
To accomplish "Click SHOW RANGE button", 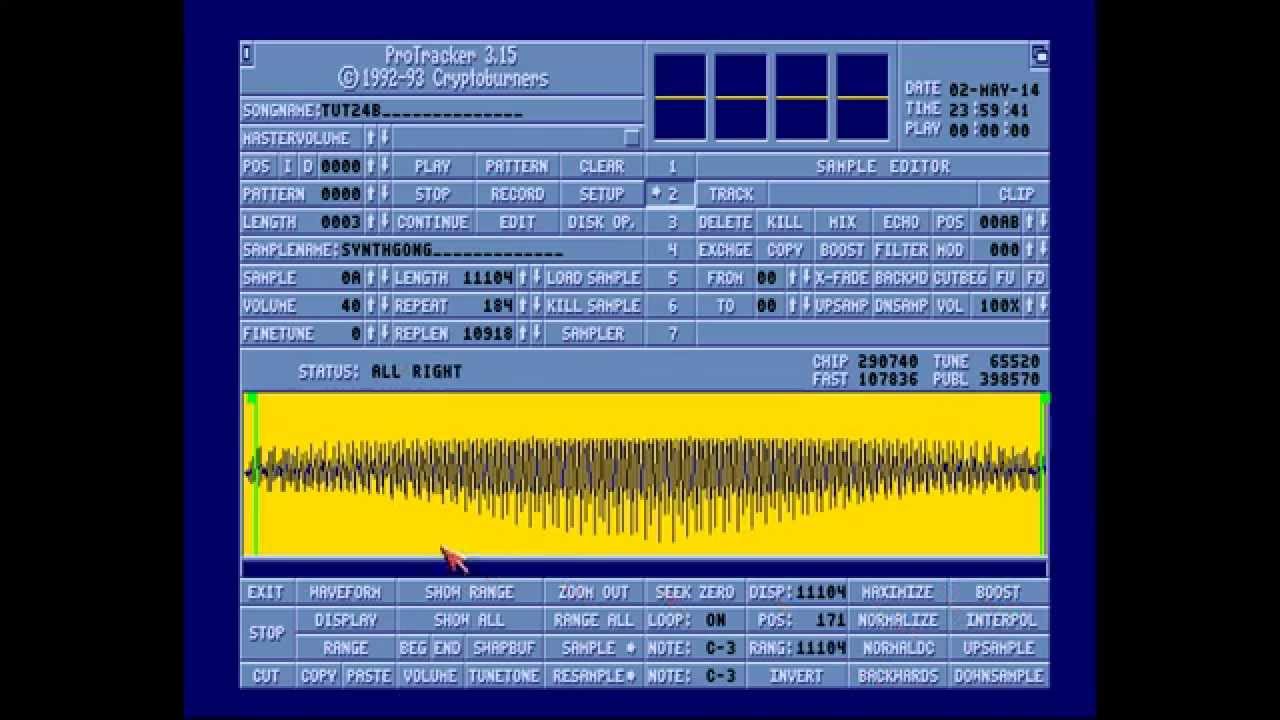I will (470, 592).
